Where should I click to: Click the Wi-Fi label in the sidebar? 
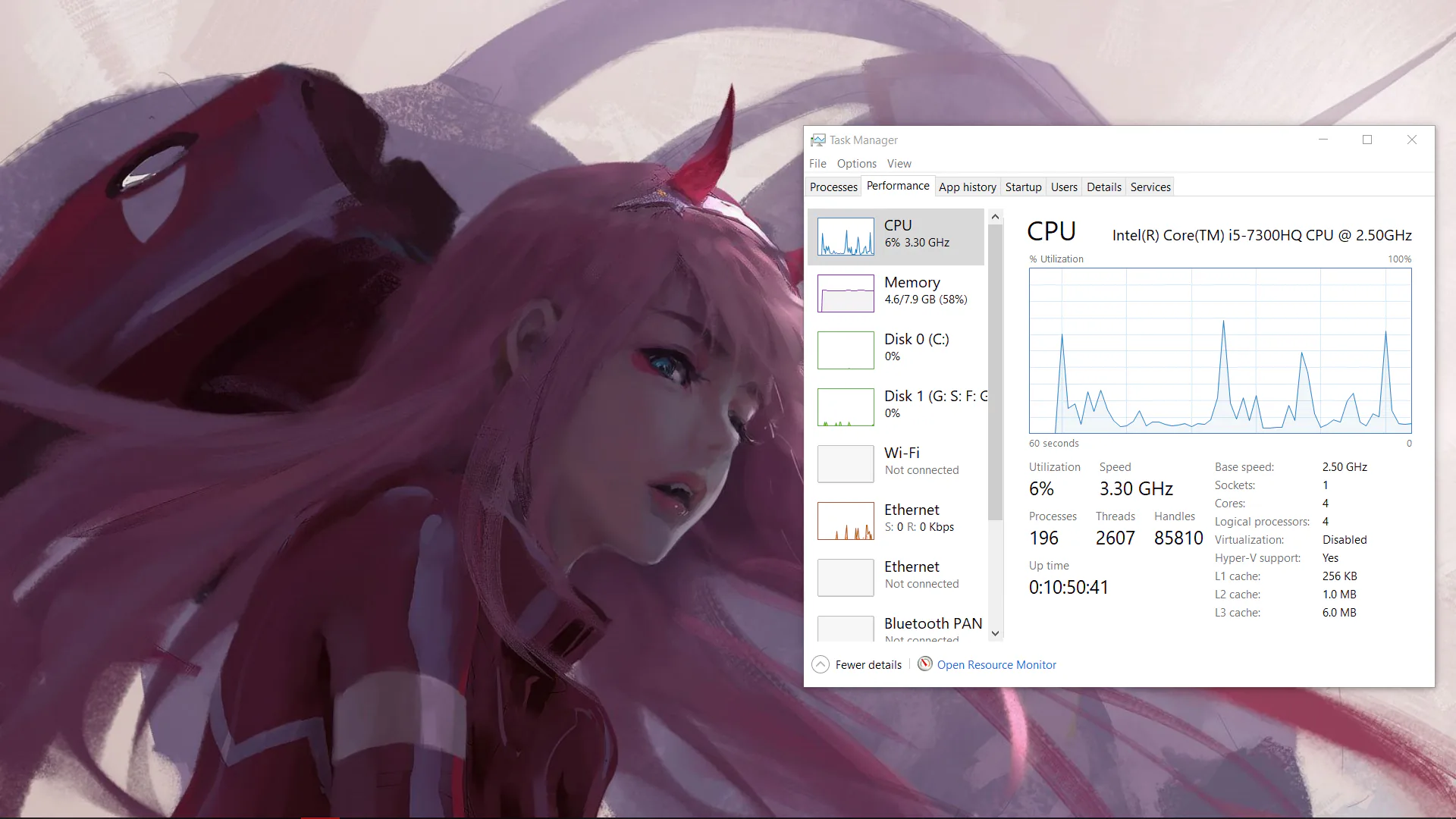(902, 453)
